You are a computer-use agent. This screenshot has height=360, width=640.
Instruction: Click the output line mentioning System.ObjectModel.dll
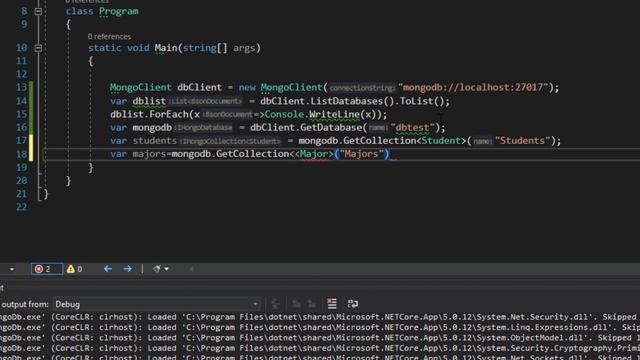[320, 338]
